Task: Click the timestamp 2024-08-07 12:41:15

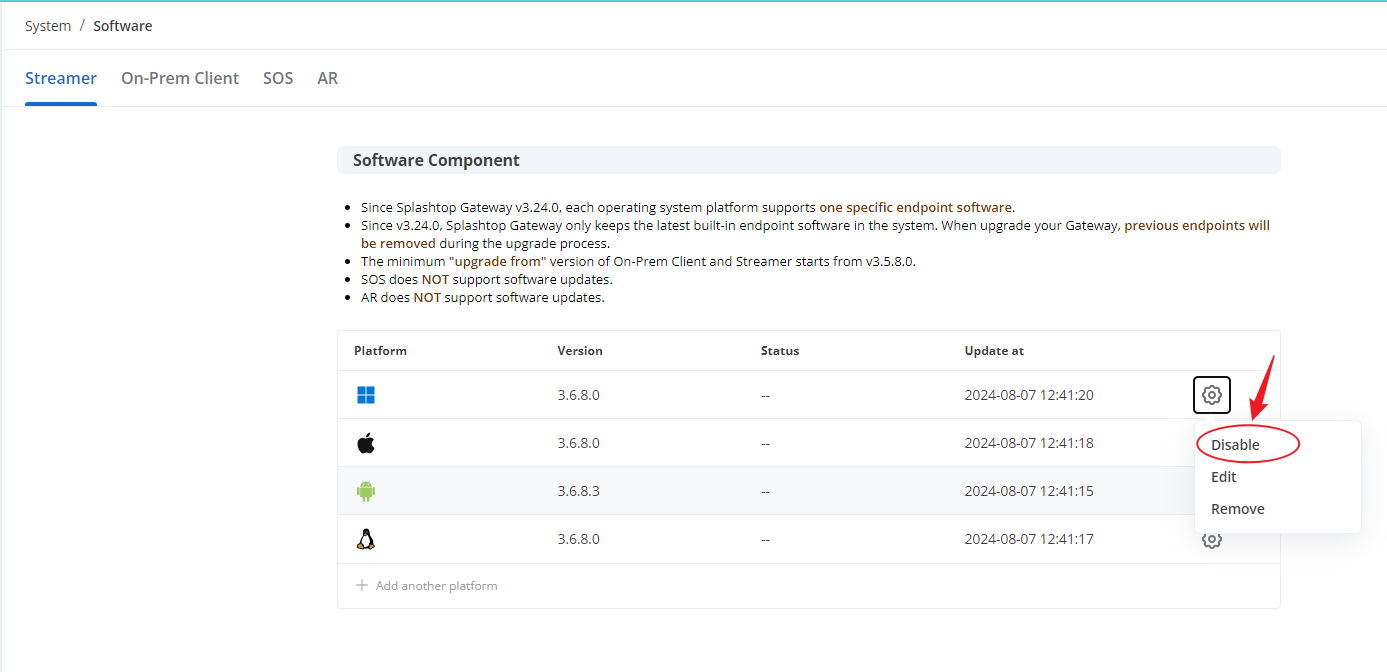Action: coord(1029,491)
